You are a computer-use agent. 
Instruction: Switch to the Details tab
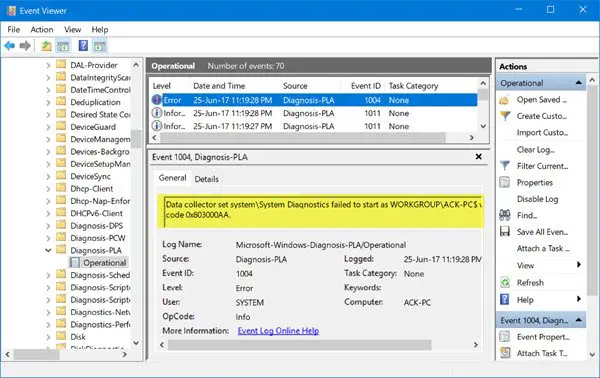pyautogui.click(x=207, y=179)
